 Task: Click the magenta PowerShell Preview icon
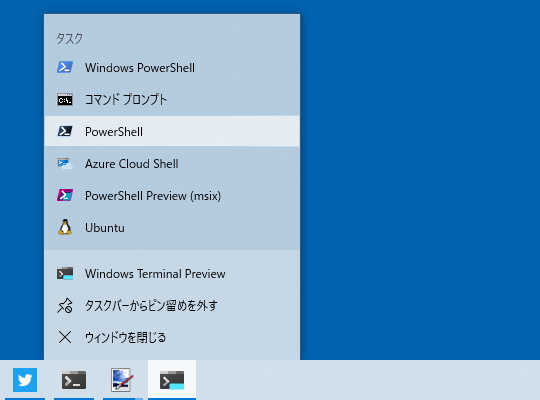click(x=65, y=195)
